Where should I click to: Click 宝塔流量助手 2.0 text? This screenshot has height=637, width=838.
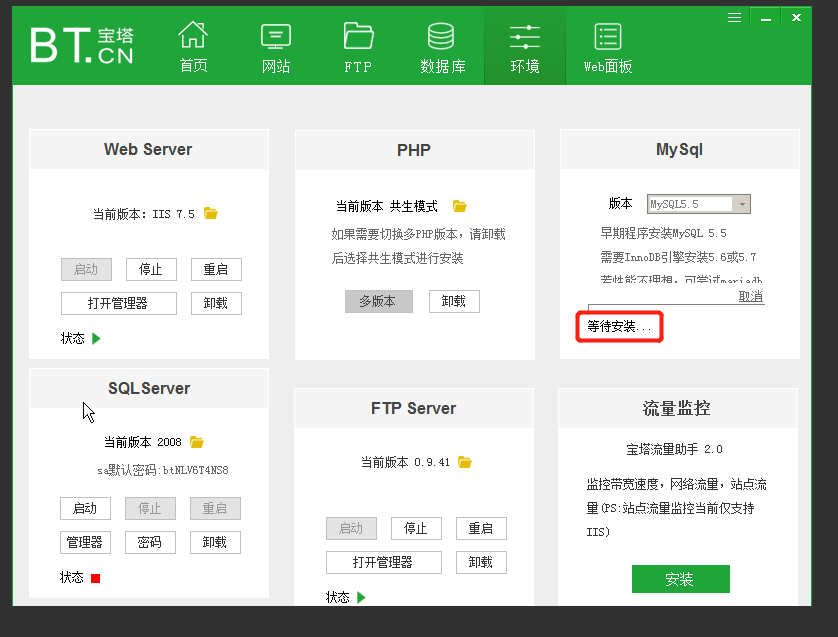point(674,449)
